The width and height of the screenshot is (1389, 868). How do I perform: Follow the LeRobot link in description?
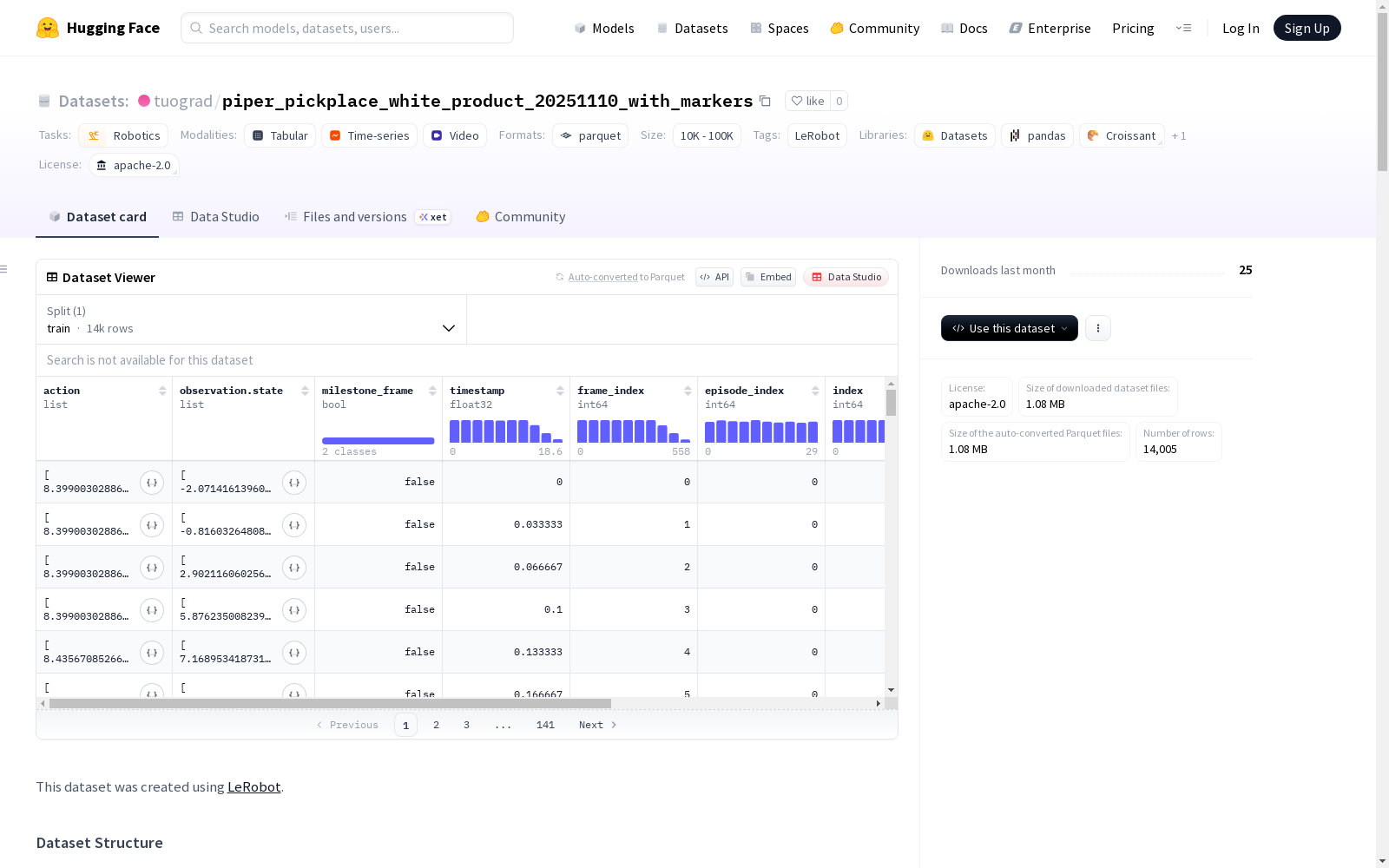coord(253,787)
